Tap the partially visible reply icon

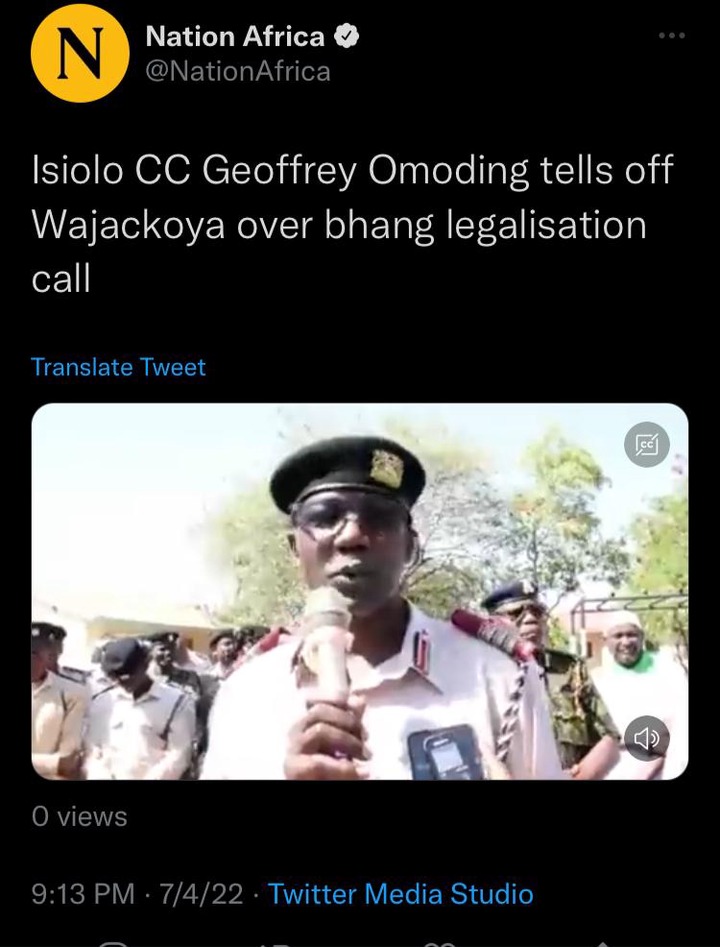tap(112, 943)
